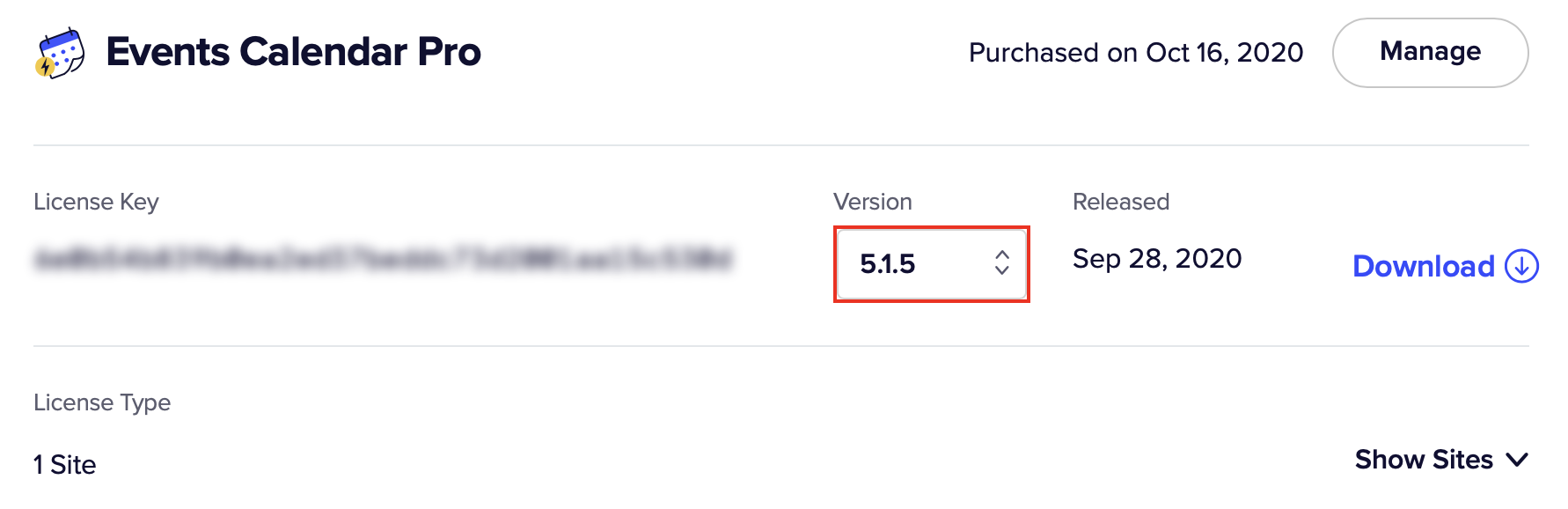Viewport: 1568px width, 509px height.
Task: Click the 1 Site license type value
Action: (65, 465)
